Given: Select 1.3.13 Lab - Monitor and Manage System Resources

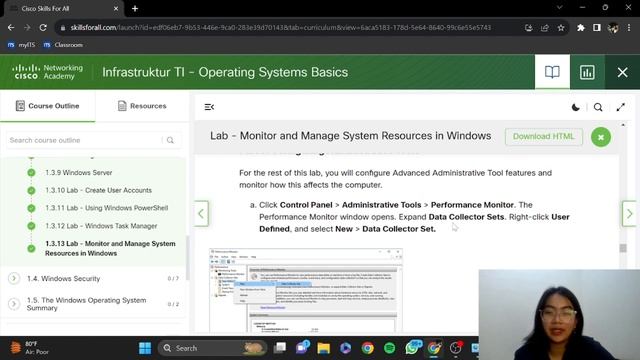Looking at the screenshot, I should (x=110, y=248).
